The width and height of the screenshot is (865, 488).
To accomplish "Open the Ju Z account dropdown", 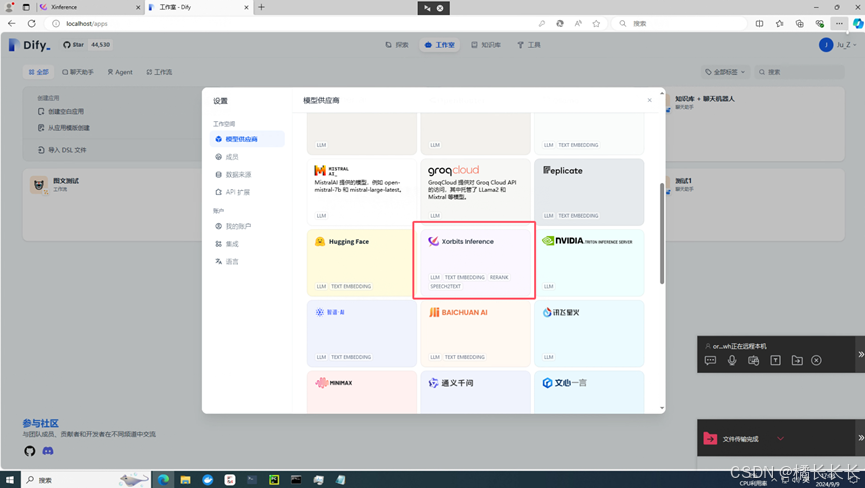I will pyautogui.click(x=837, y=45).
